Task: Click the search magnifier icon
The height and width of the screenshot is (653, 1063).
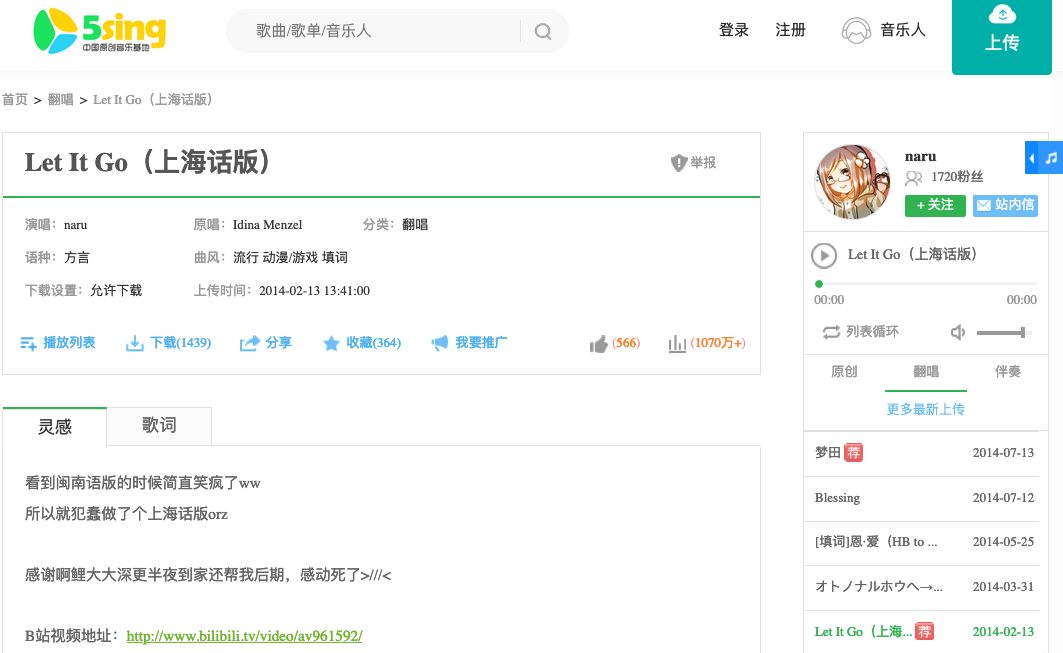Action: pyautogui.click(x=543, y=31)
